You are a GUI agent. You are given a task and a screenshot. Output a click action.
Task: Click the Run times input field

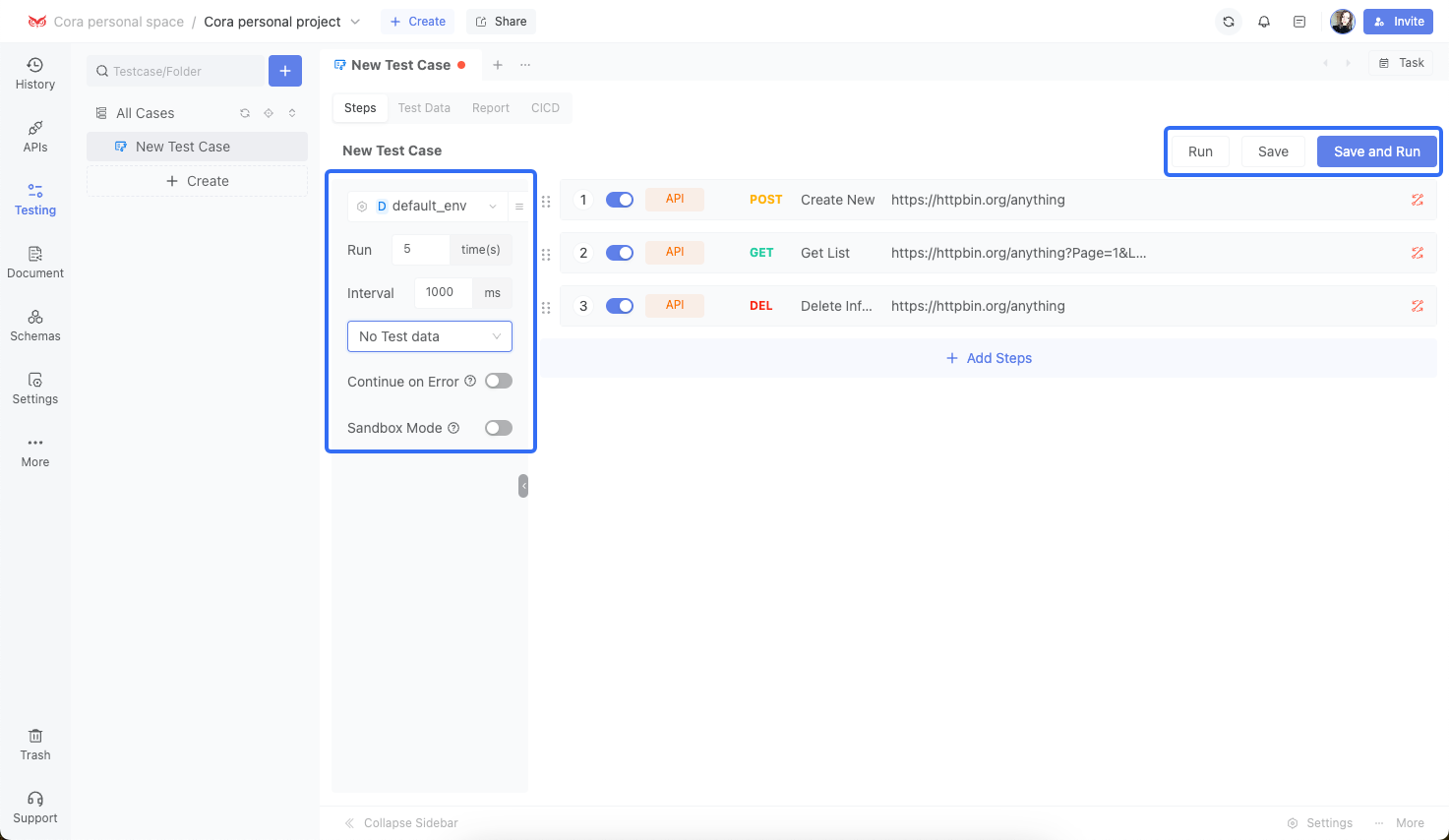pos(420,250)
